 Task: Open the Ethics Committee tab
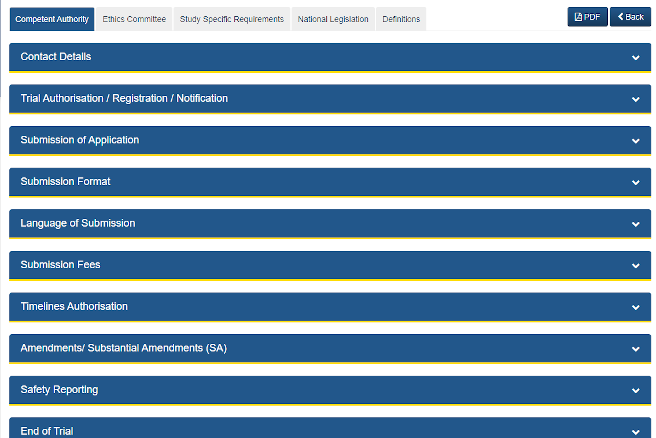point(134,19)
